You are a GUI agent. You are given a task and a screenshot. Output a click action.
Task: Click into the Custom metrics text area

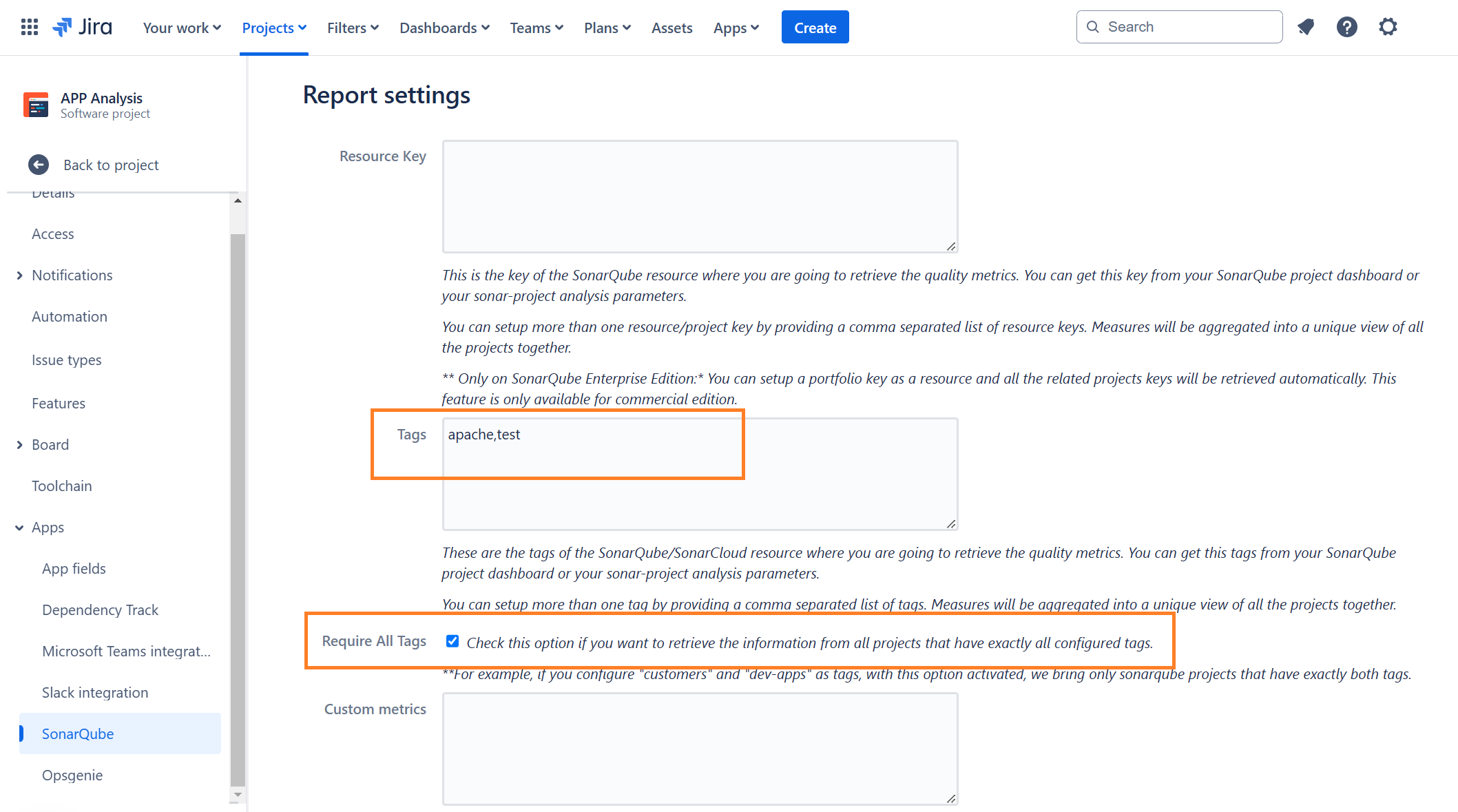pos(700,749)
